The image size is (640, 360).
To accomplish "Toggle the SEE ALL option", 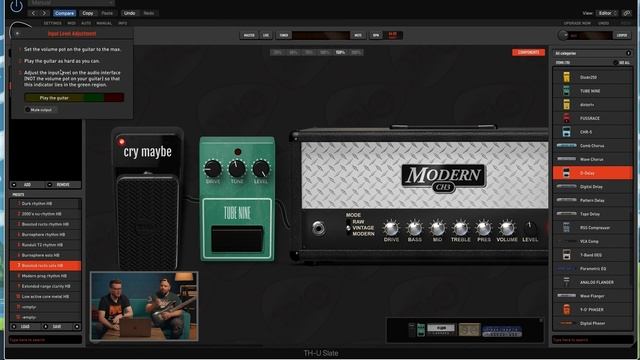I will coord(622,63).
